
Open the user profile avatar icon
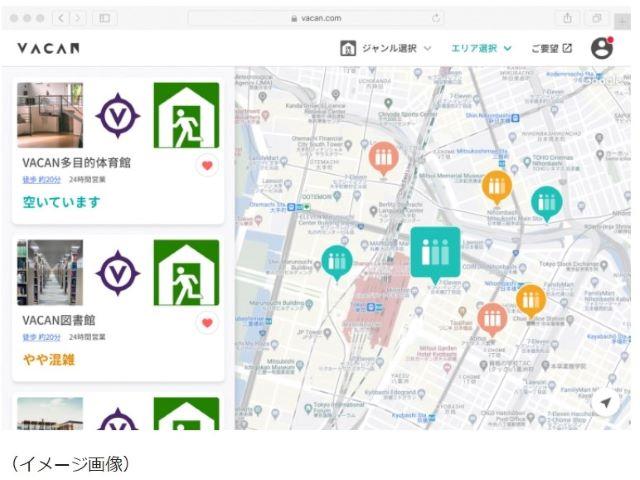pyautogui.click(x=601, y=48)
